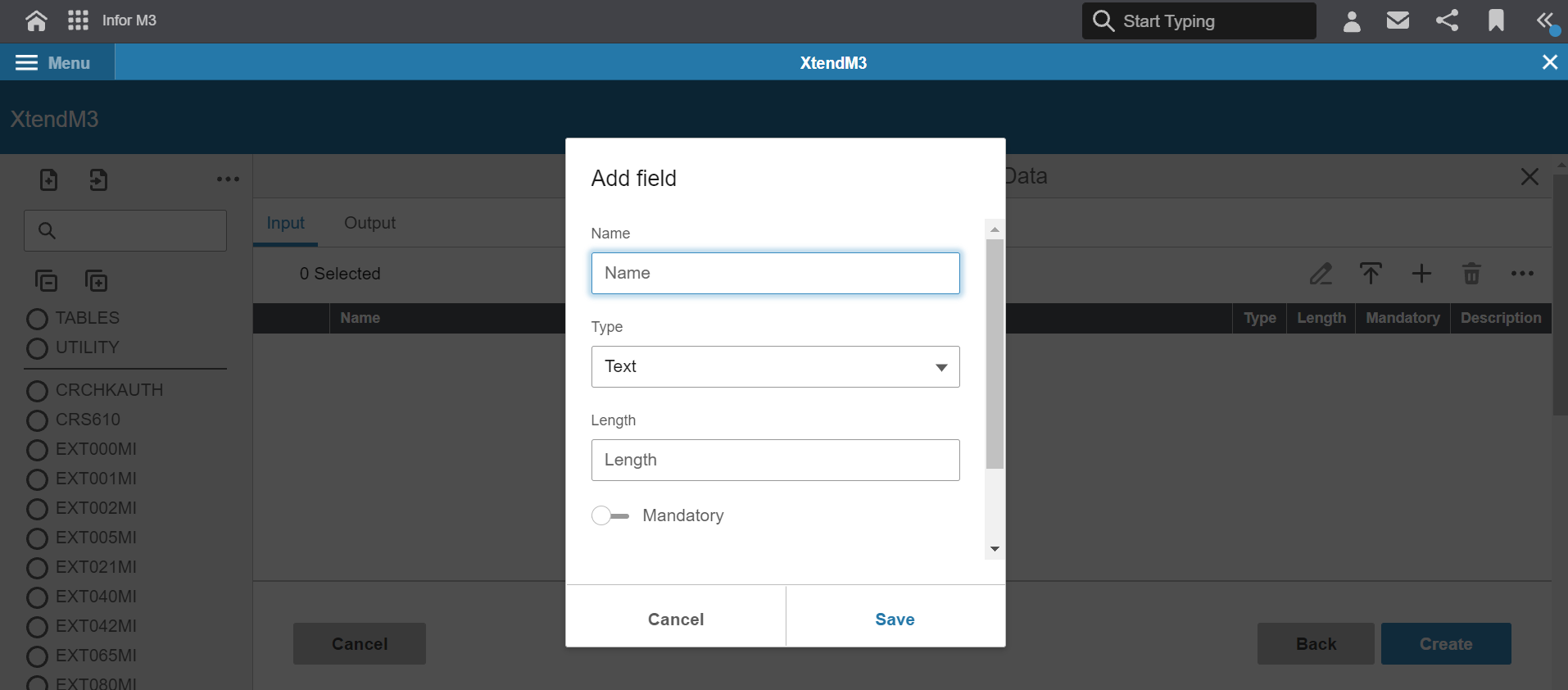The width and height of the screenshot is (1568, 690).
Task: Click the dialog scrollbar down arrow
Action: click(x=995, y=549)
